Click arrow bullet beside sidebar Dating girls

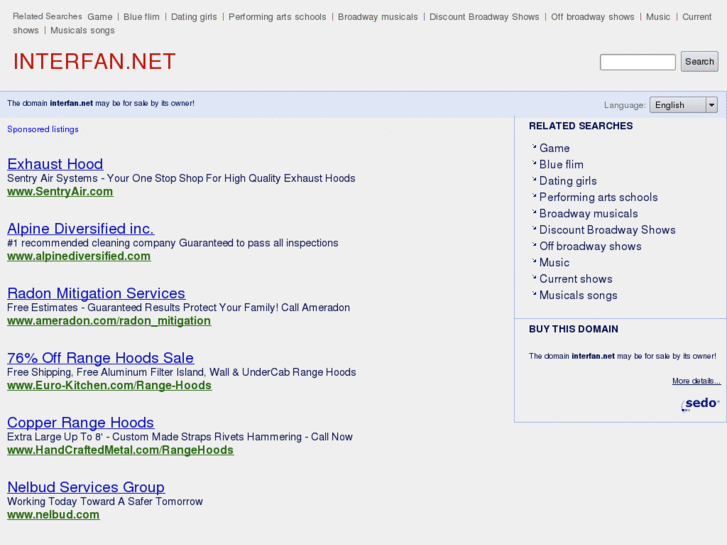point(534,179)
